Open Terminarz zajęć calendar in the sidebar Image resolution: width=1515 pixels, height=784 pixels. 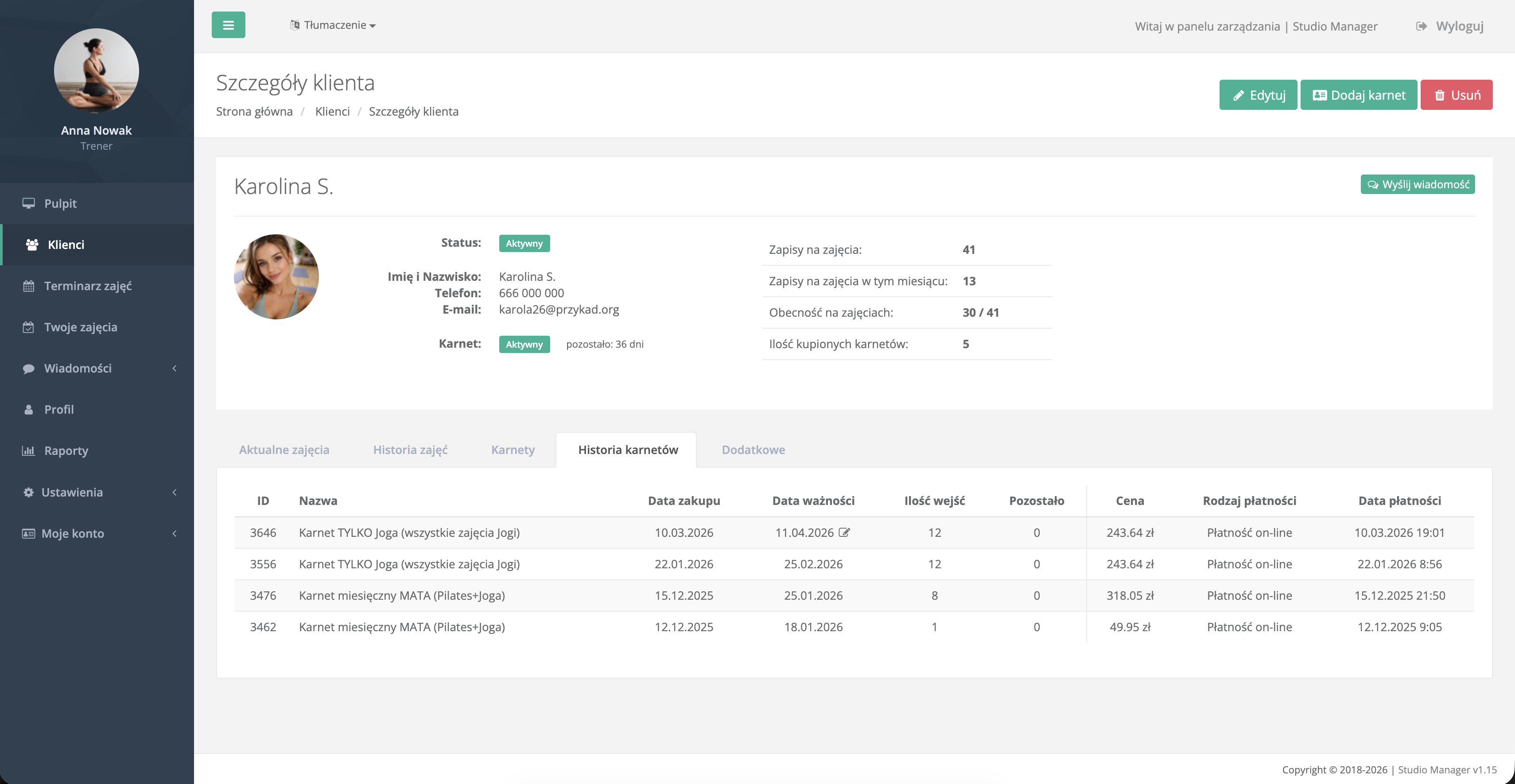tap(88, 286)
